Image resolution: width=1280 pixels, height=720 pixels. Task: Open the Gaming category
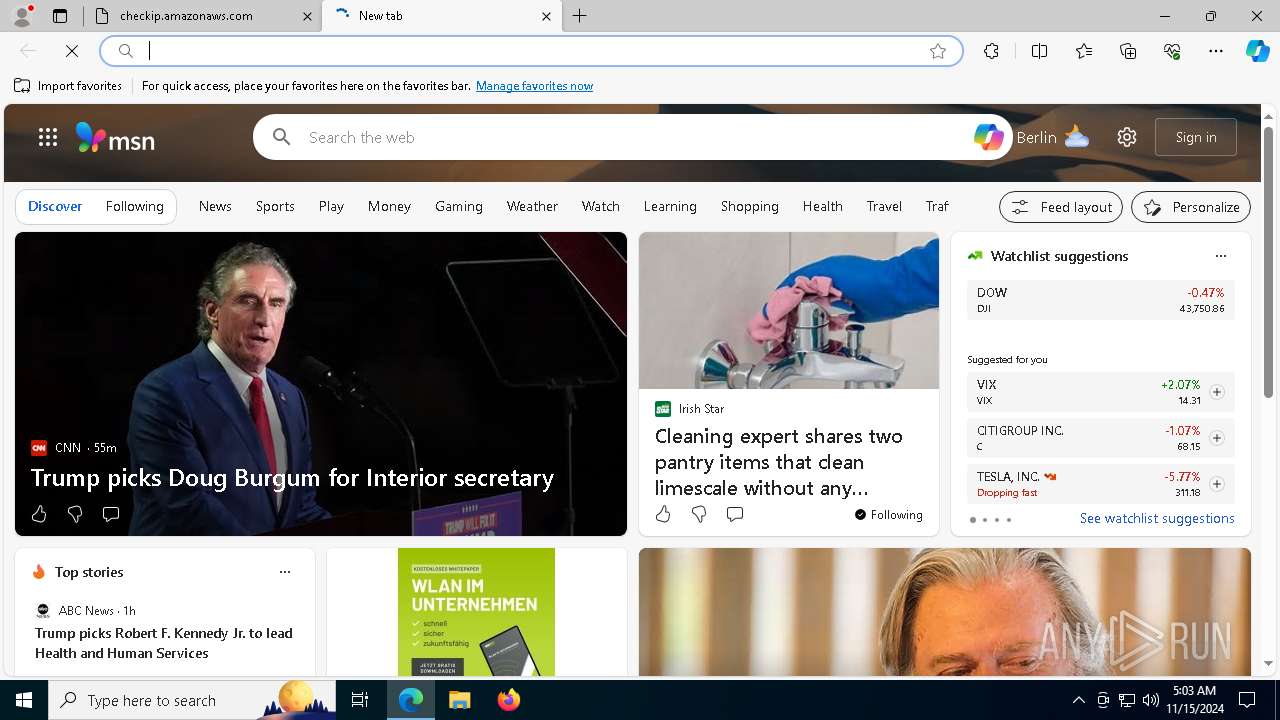point(459,206)
